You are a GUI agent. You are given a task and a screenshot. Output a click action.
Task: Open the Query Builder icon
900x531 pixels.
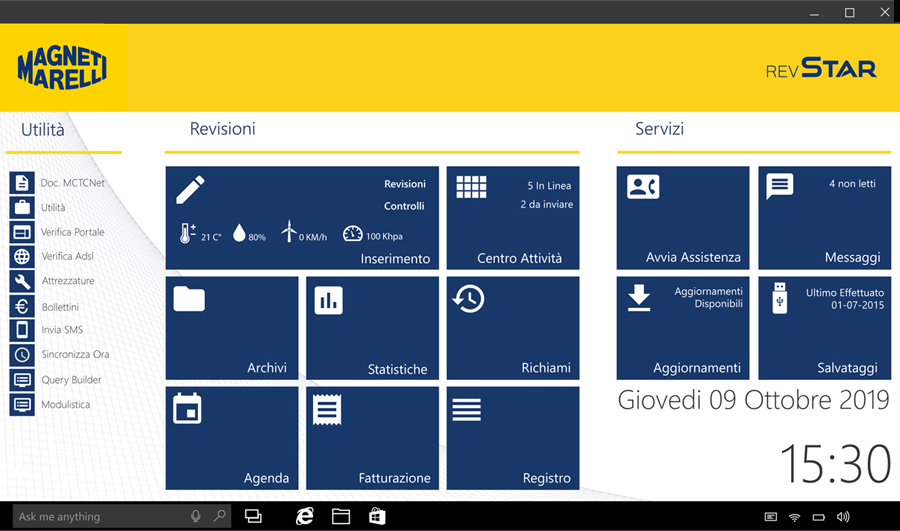[x=22, y=379]
